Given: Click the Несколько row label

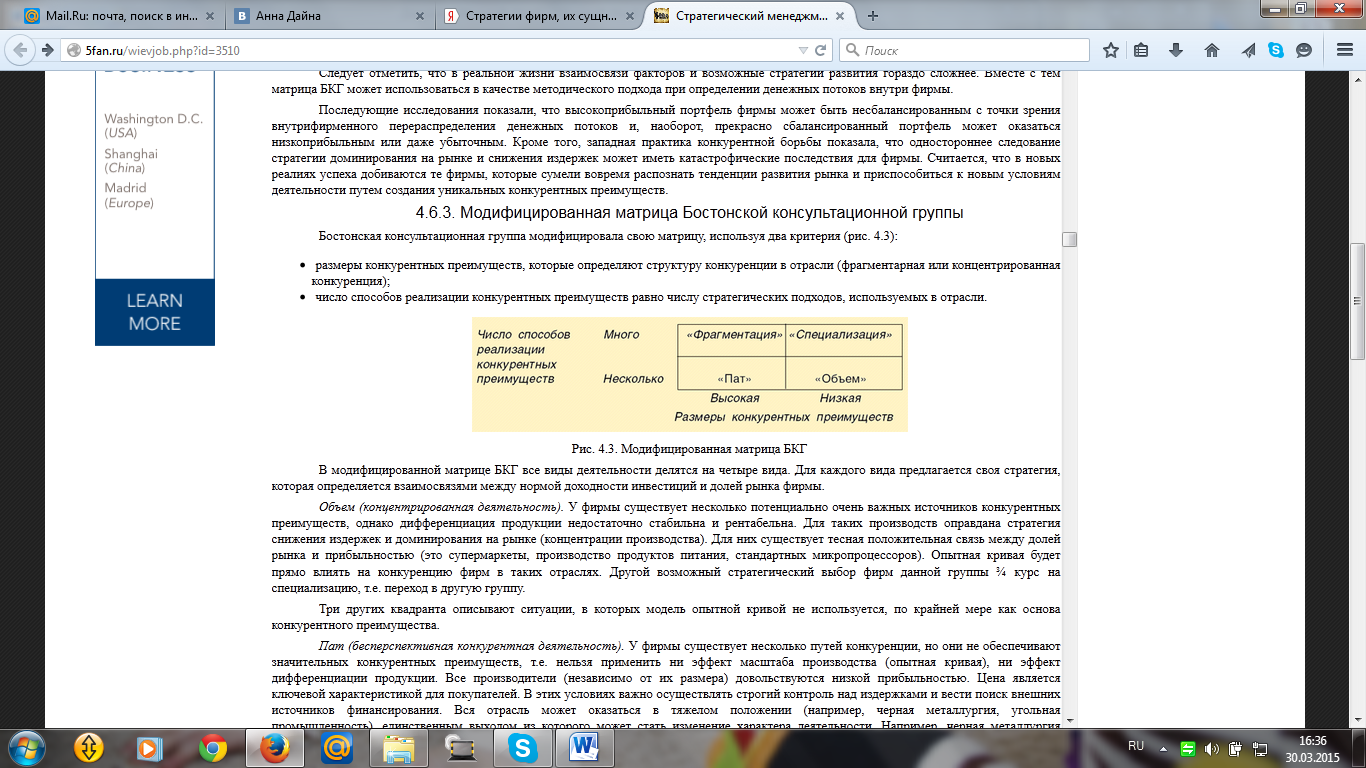Looking at the screenshot, I should (x=633, y=378).
